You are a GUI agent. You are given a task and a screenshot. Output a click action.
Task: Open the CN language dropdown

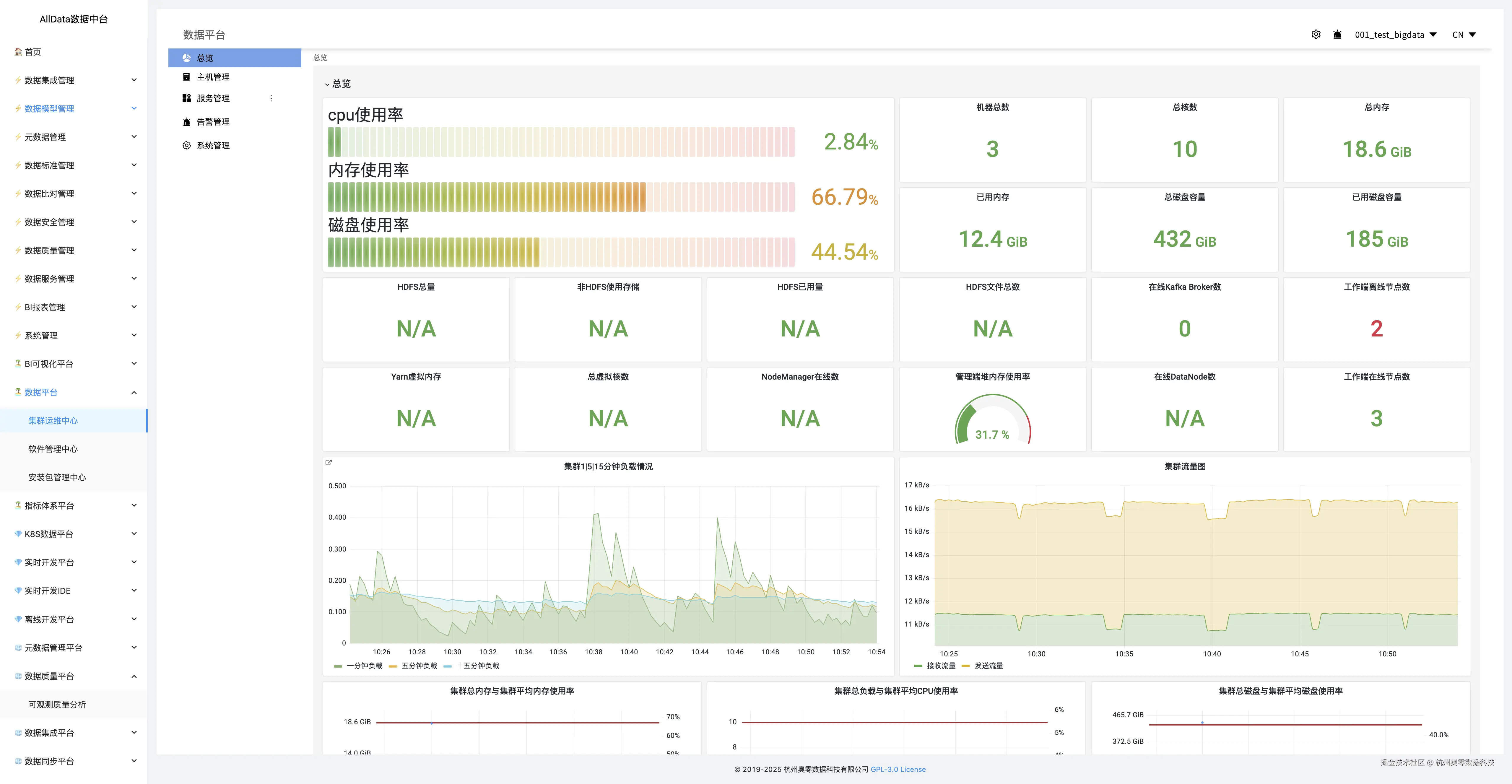[x=1464, y=35]
